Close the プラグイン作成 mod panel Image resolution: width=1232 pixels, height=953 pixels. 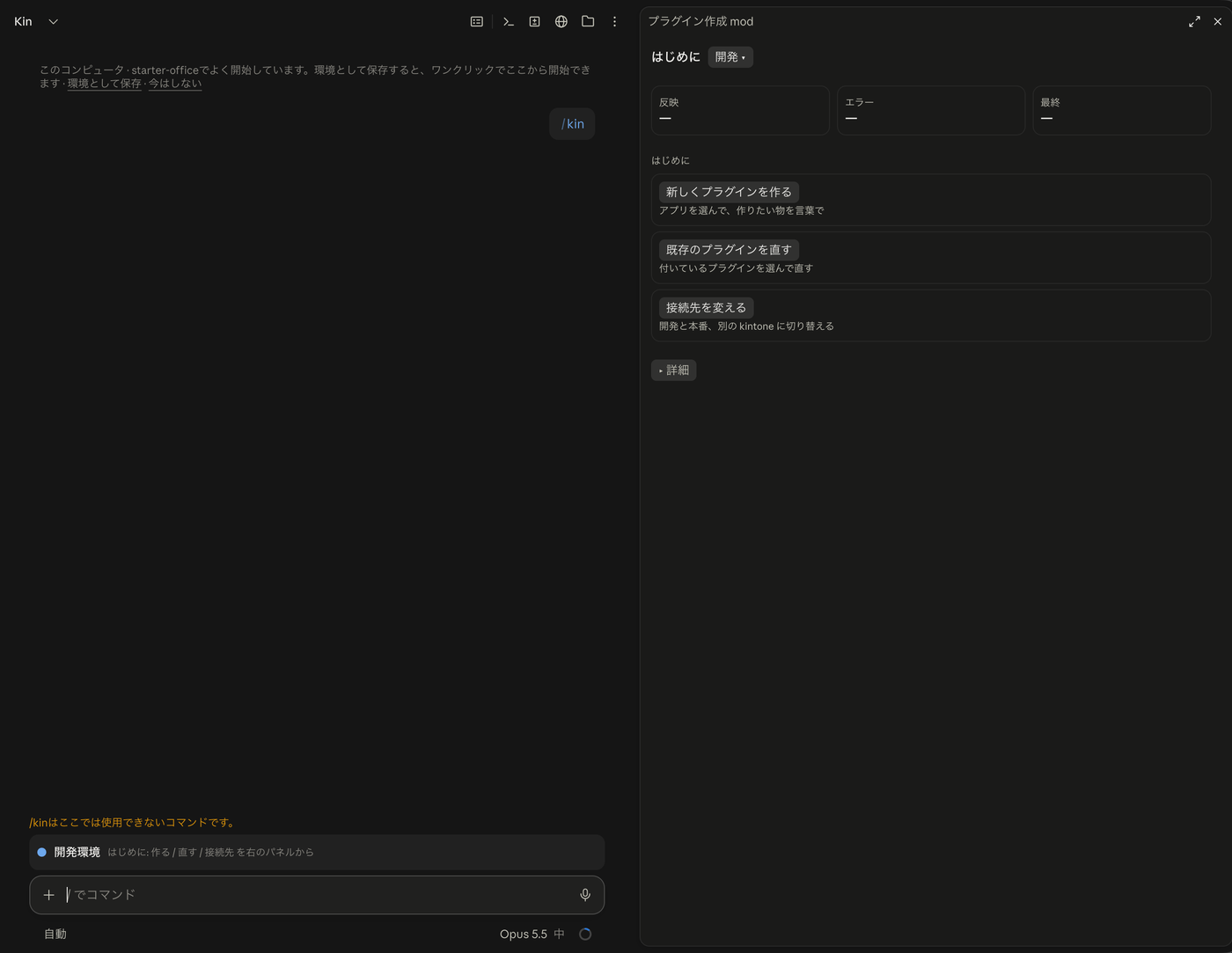click(x=1218, y=21)
